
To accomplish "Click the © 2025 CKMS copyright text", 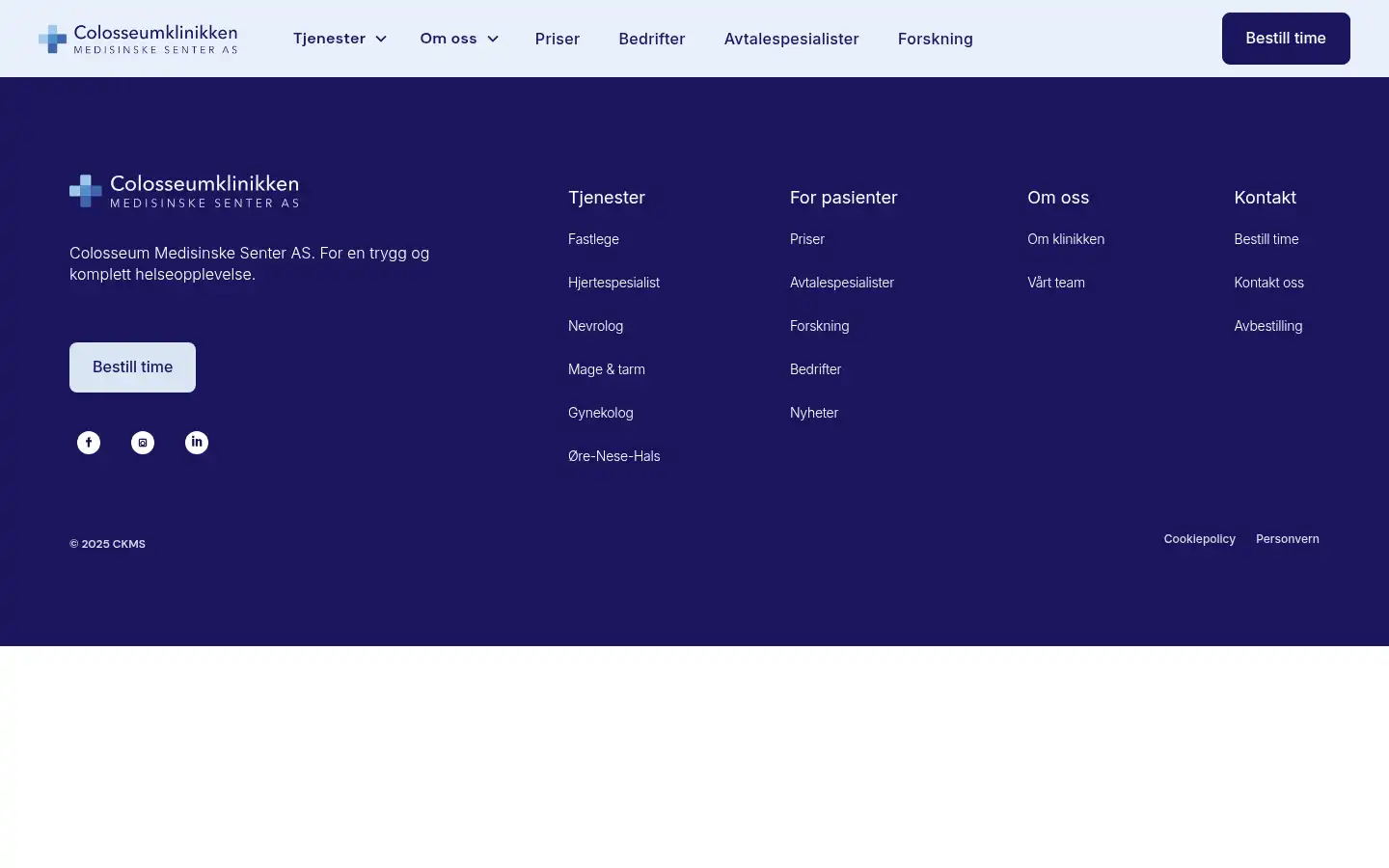I will click(107, 544).
